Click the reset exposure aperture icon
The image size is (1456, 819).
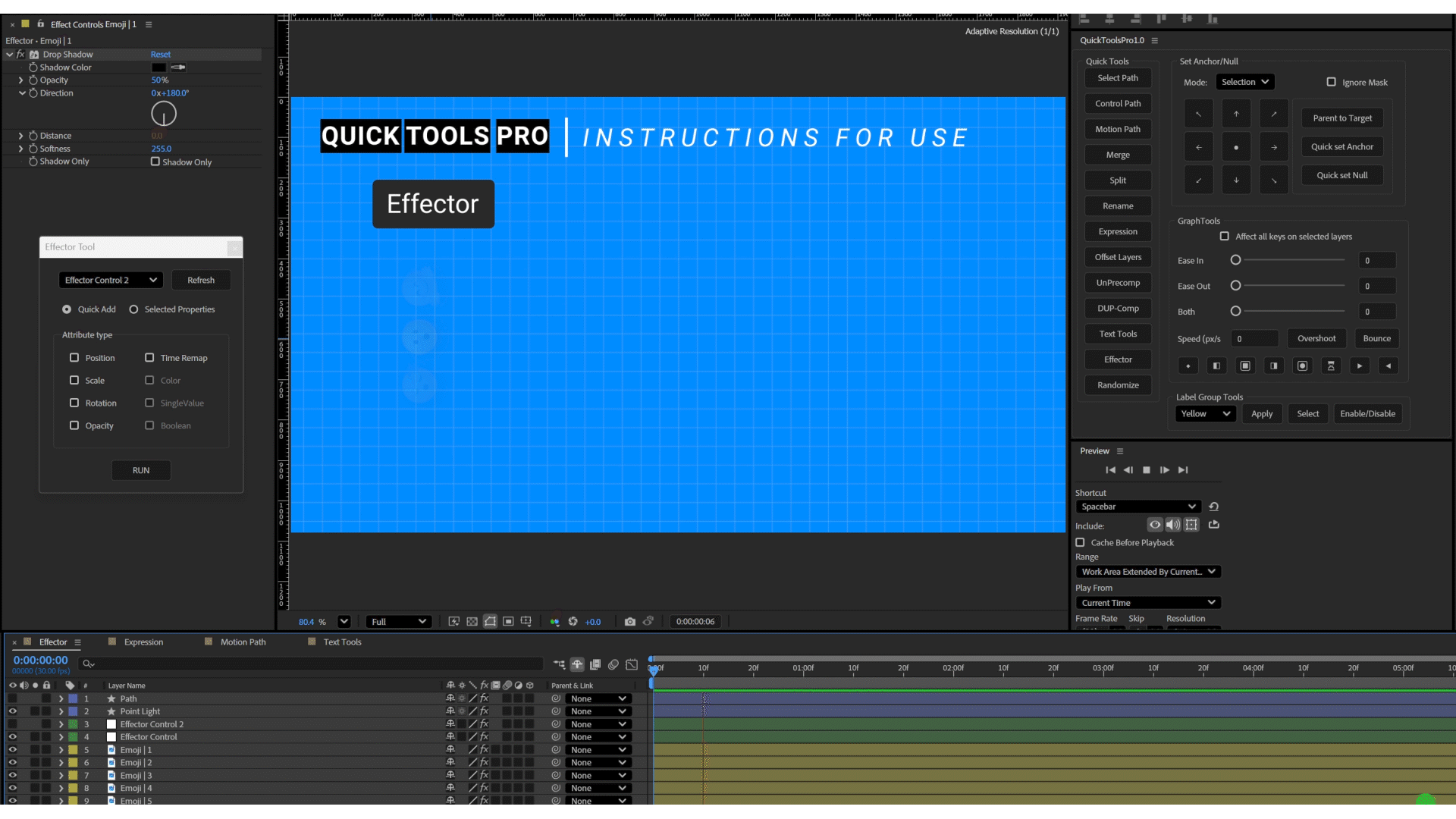click(x=573, y=622)
